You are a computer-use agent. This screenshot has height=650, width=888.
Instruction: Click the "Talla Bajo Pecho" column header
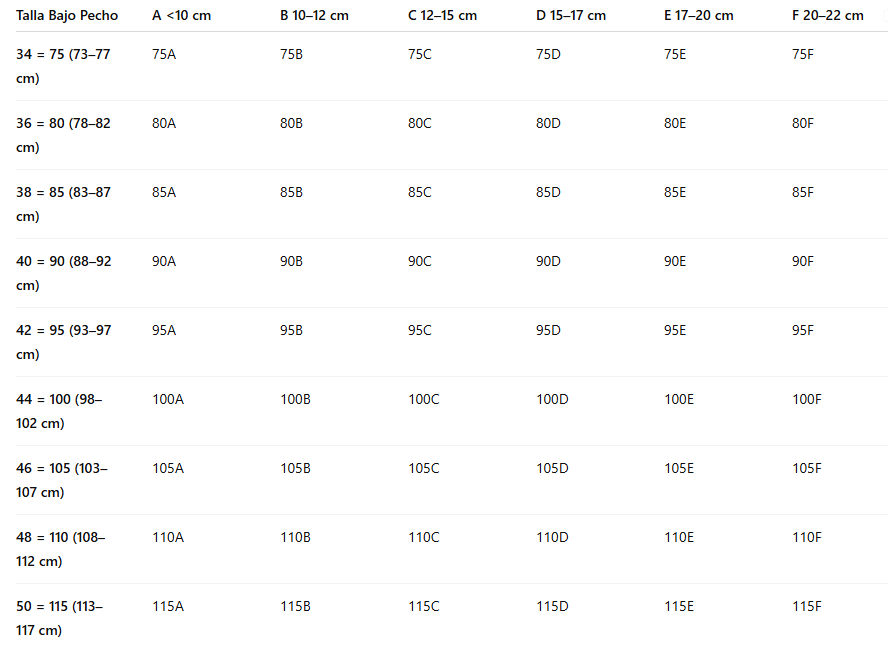tap(67, 16)
